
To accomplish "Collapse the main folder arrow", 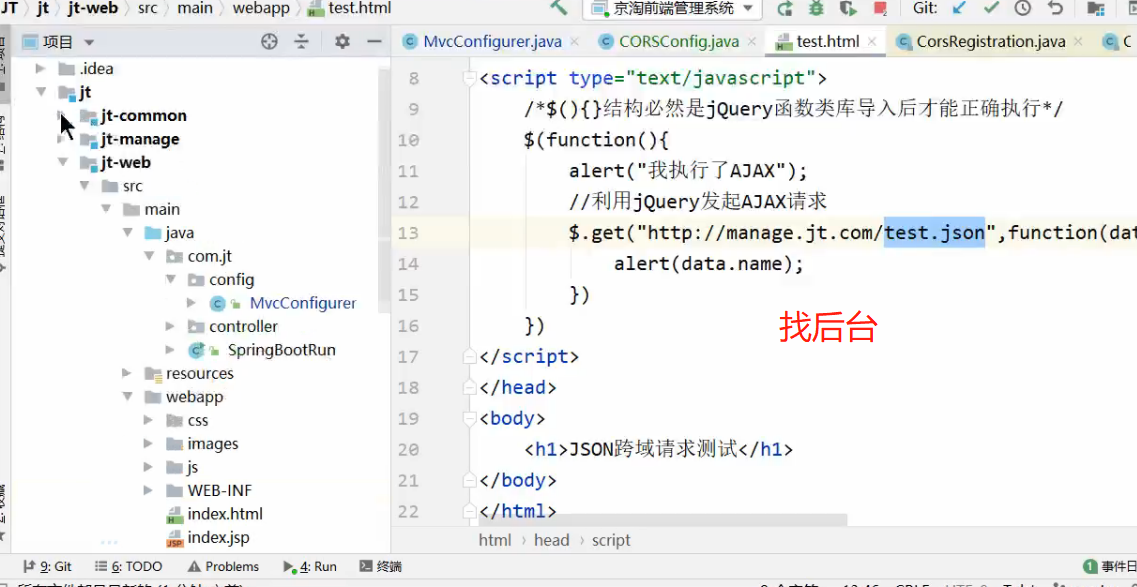I will (106, 209).
